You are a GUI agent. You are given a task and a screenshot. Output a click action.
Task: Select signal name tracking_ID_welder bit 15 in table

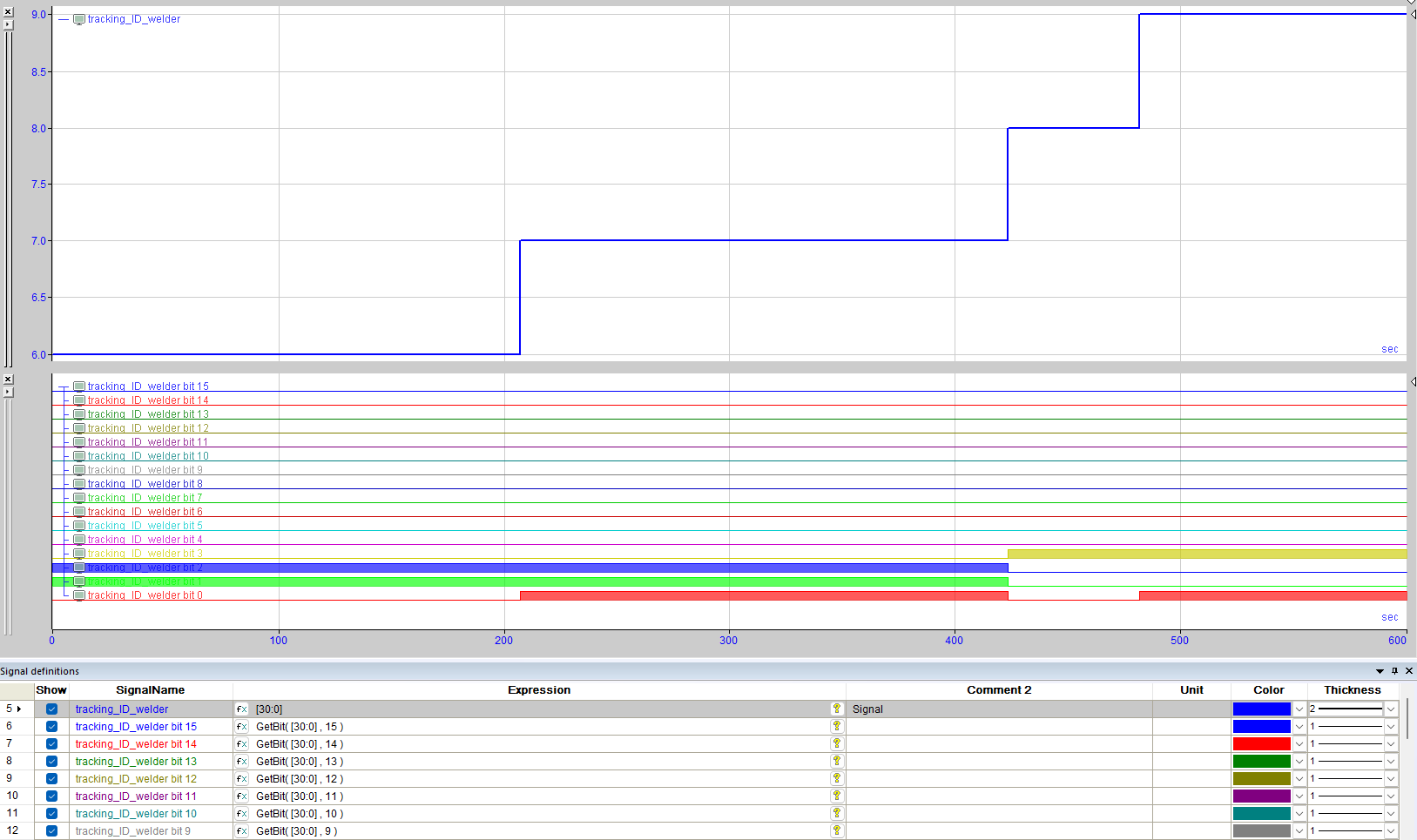[136, 727]
